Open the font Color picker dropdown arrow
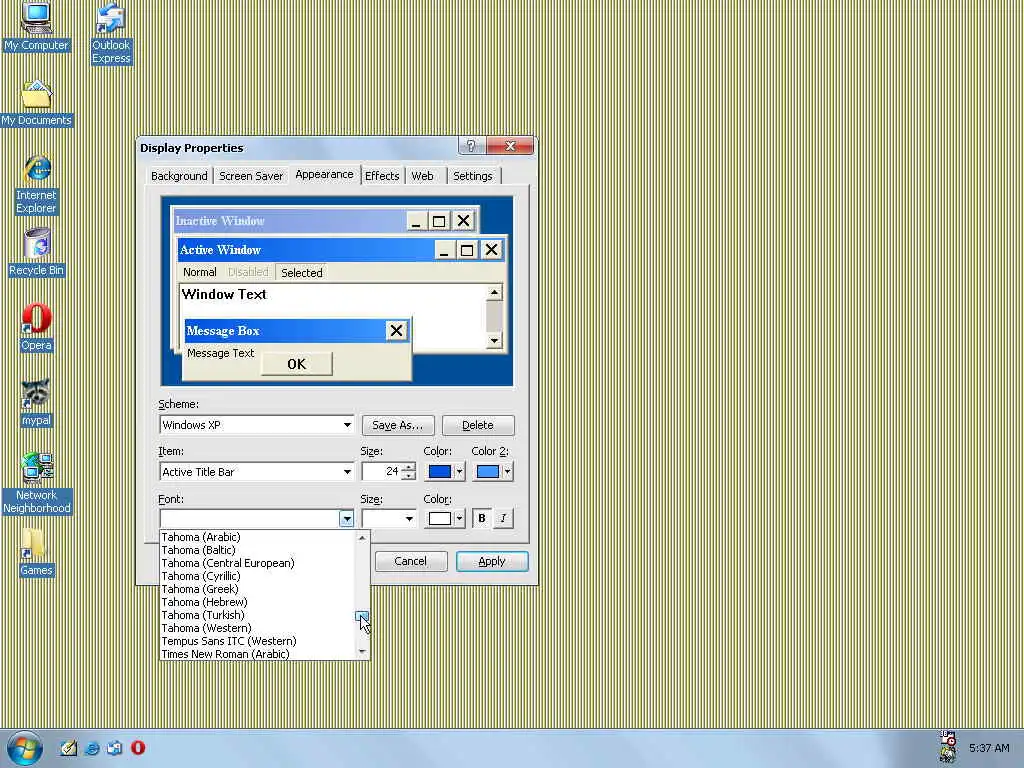This screenshot has height=768, width=1024. click(x=459, y=519)
